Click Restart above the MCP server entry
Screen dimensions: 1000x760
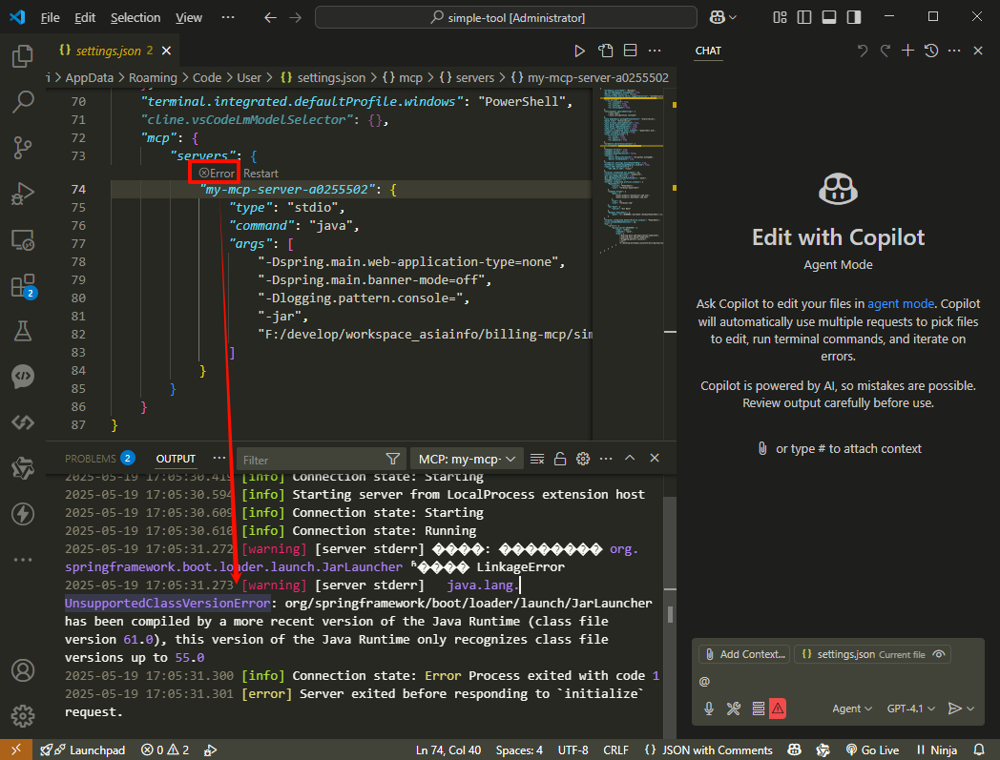(261, 173)
